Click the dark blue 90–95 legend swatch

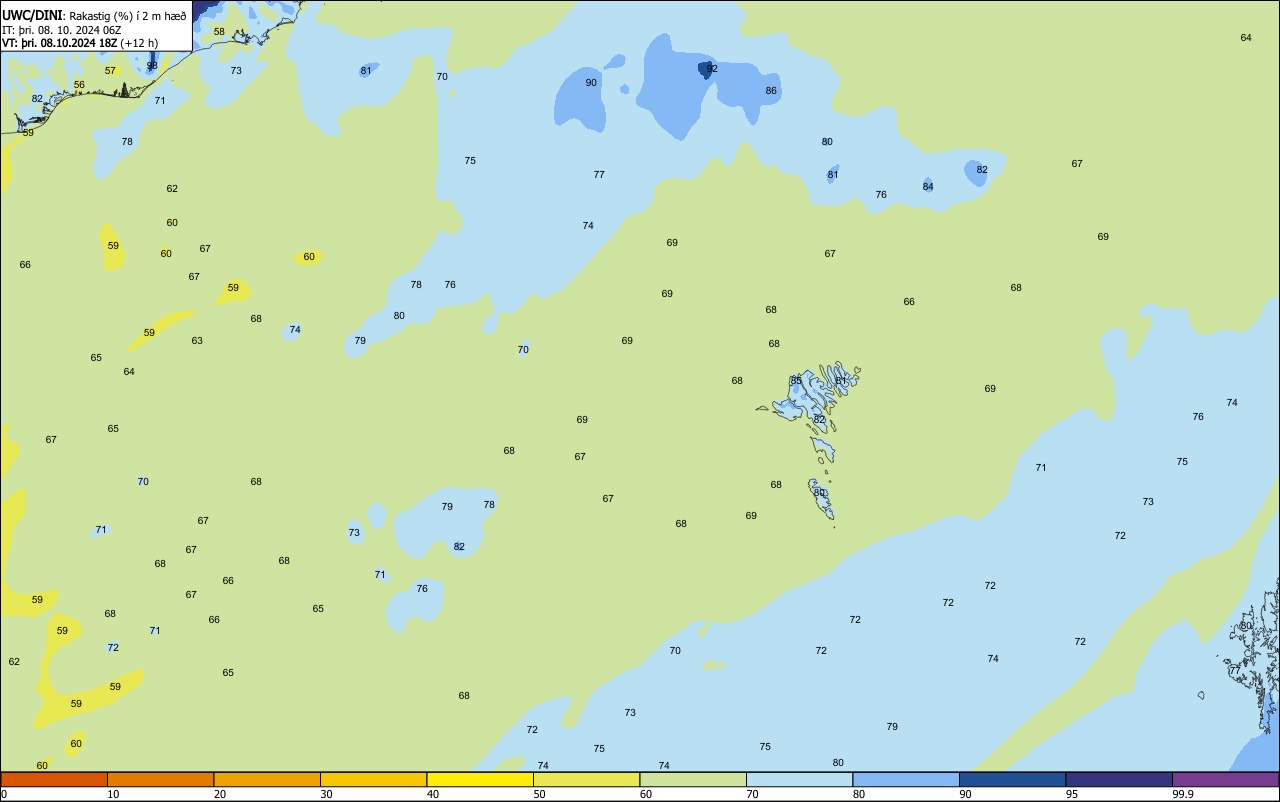click(x=1012, y=779)
